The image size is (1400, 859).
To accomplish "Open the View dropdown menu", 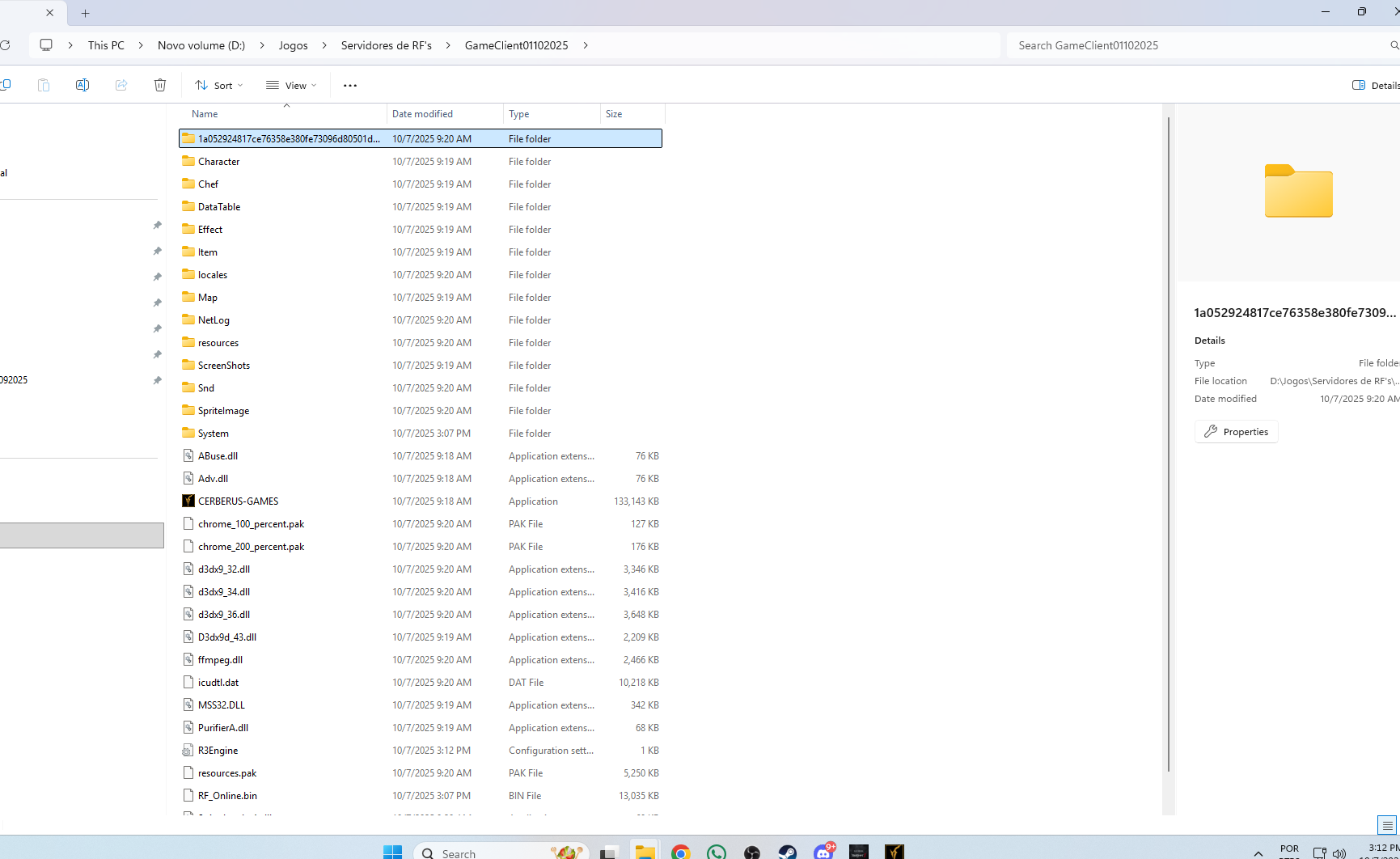I will pyautogui.click(x=291, y=85).
